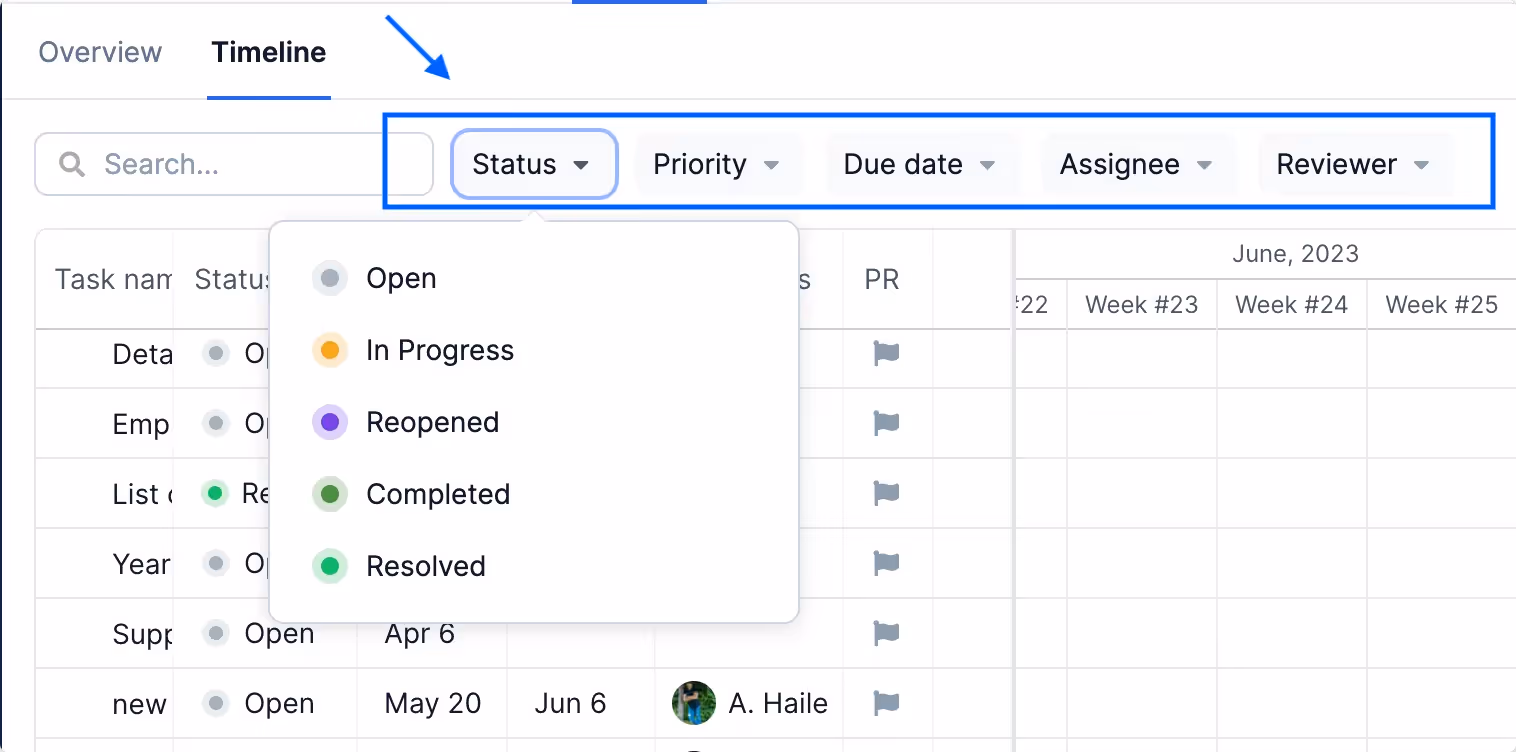Image resolution: width=1516 pixels, height=752 pixels.
Task: Click A. Haile's avatar photo
Action: pos(694,704)
